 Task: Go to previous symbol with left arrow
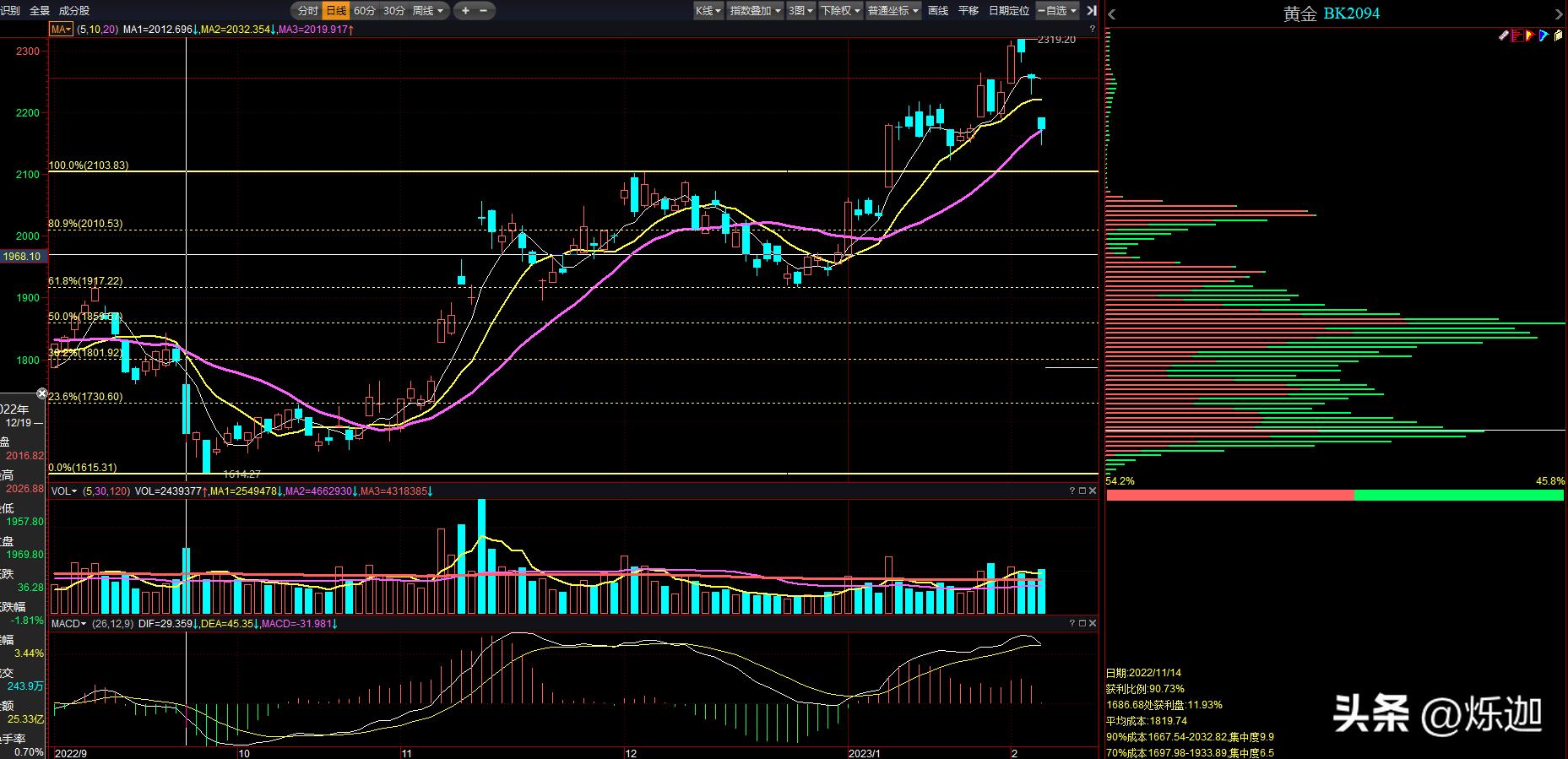click(1112, 14)
